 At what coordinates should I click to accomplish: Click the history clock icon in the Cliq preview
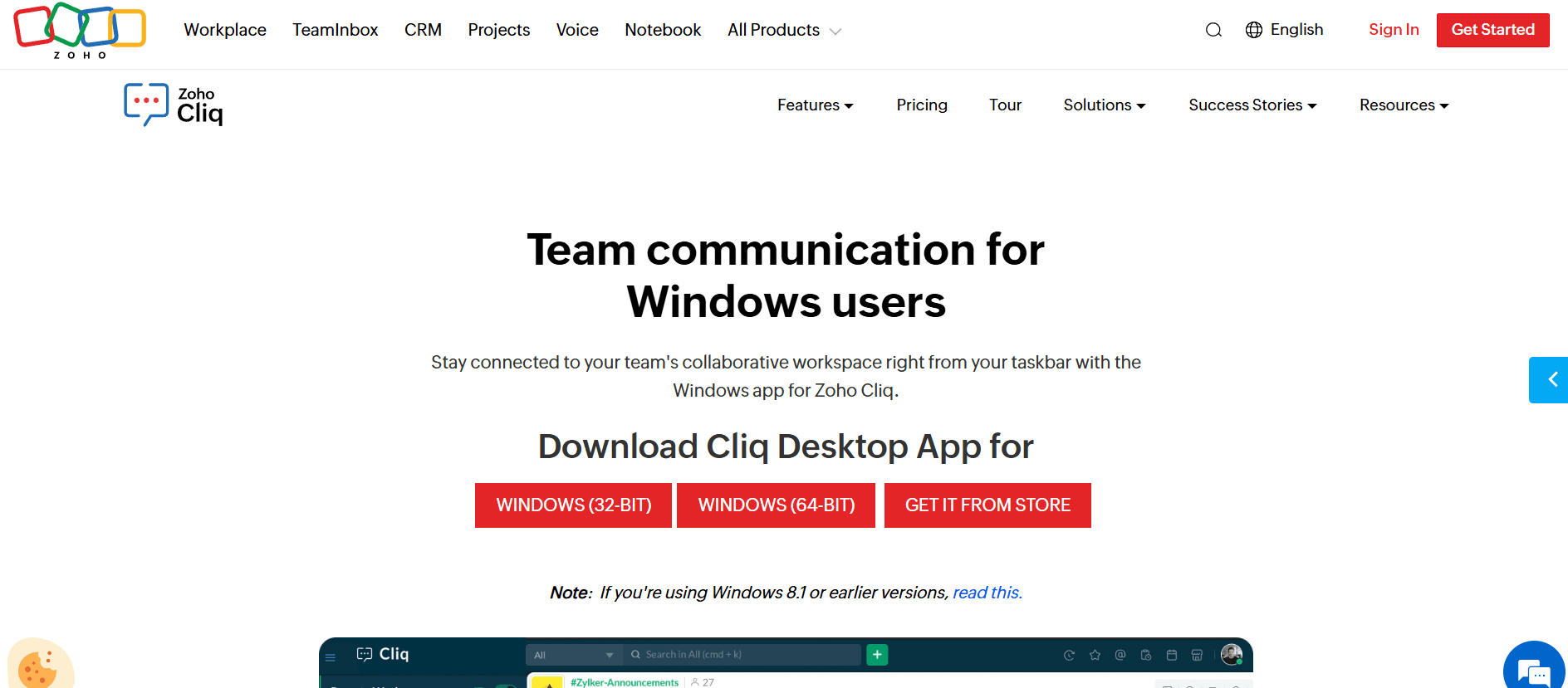[1069, 656]
